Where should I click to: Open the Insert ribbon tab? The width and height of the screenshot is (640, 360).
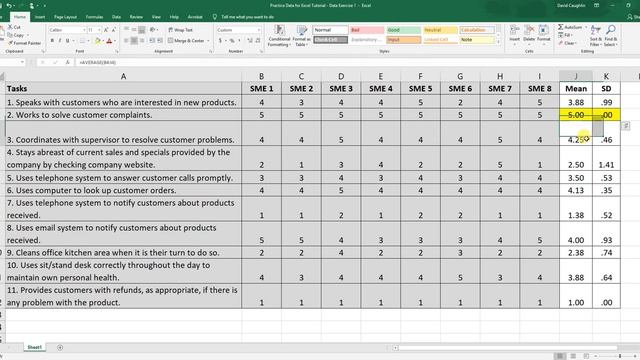click(40, 17)
